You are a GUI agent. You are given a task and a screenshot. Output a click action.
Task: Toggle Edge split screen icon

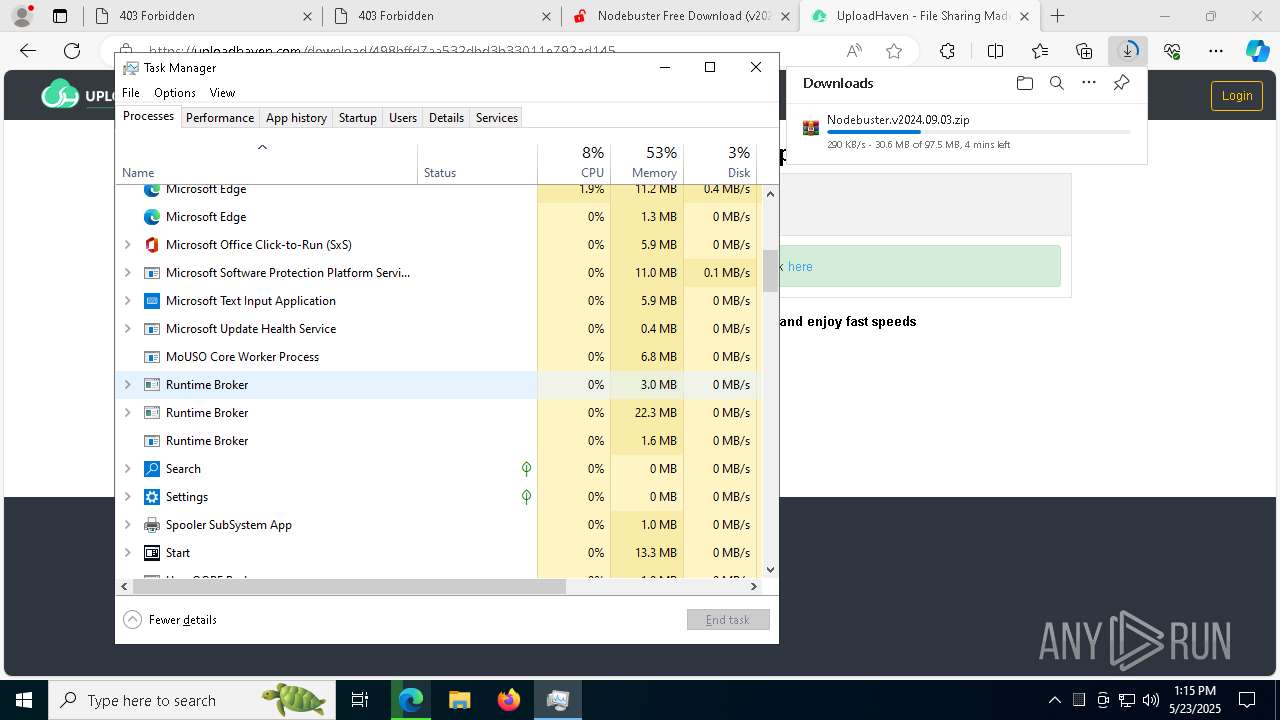tap(995, 51)
